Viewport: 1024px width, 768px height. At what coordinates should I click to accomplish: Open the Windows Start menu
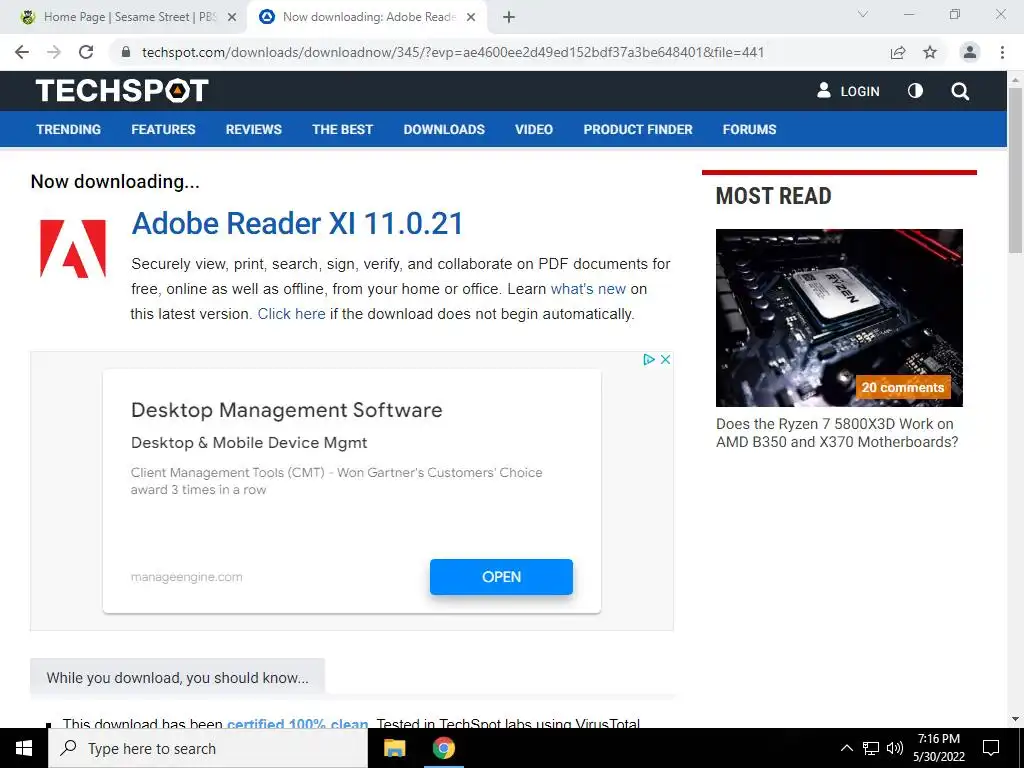[24, 748]
